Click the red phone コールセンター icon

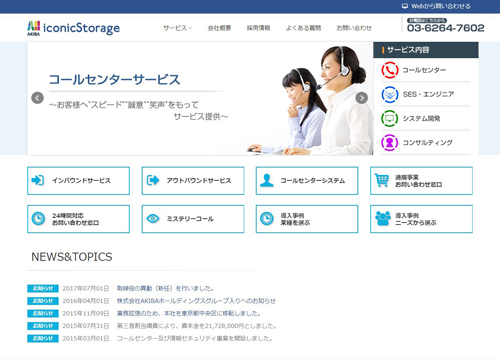point(390,70)
